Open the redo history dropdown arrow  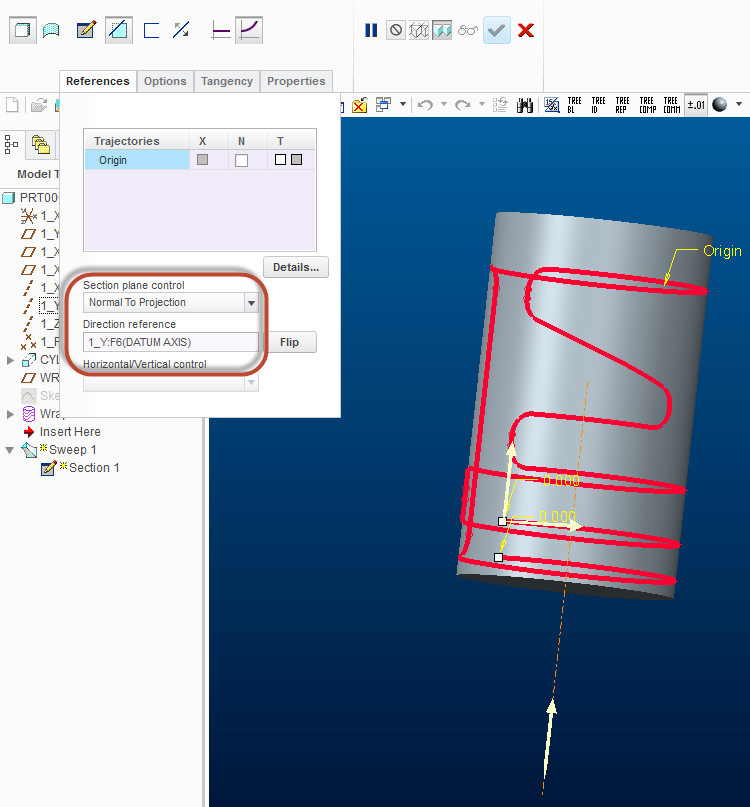pyautogui.click(x=482, y=104)
